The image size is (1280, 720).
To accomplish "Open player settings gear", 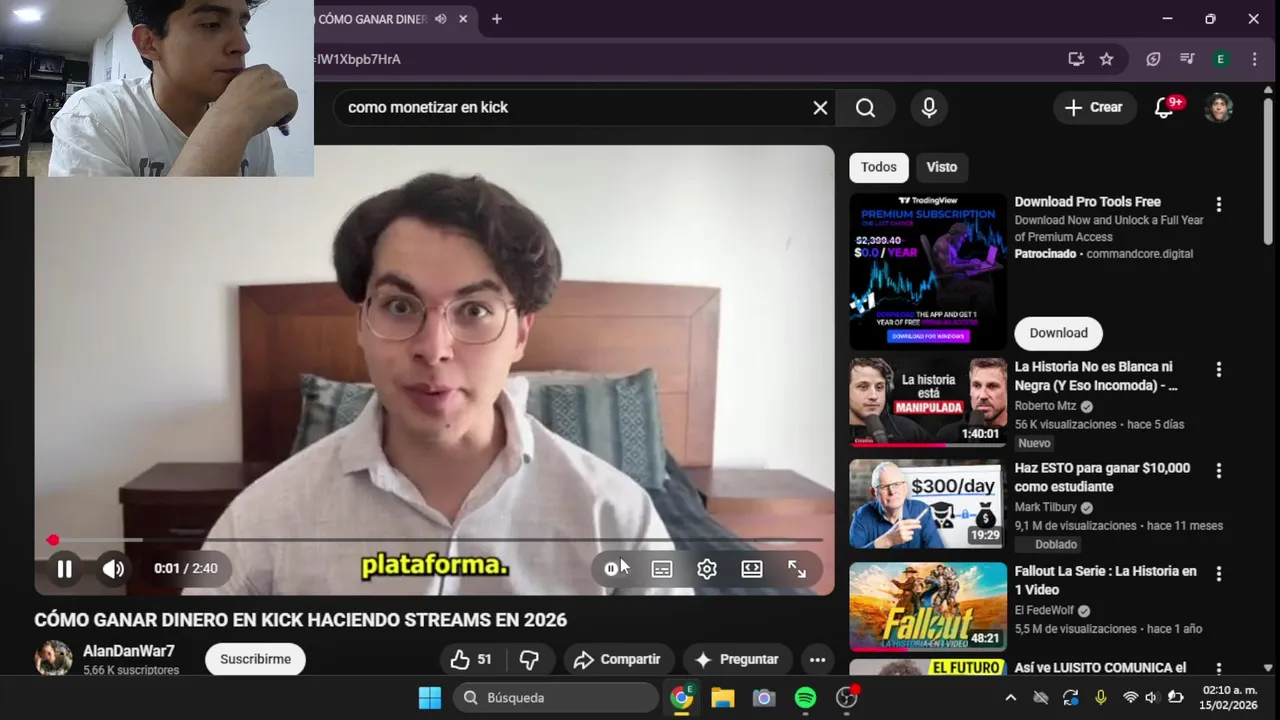I will coord(707,569).
